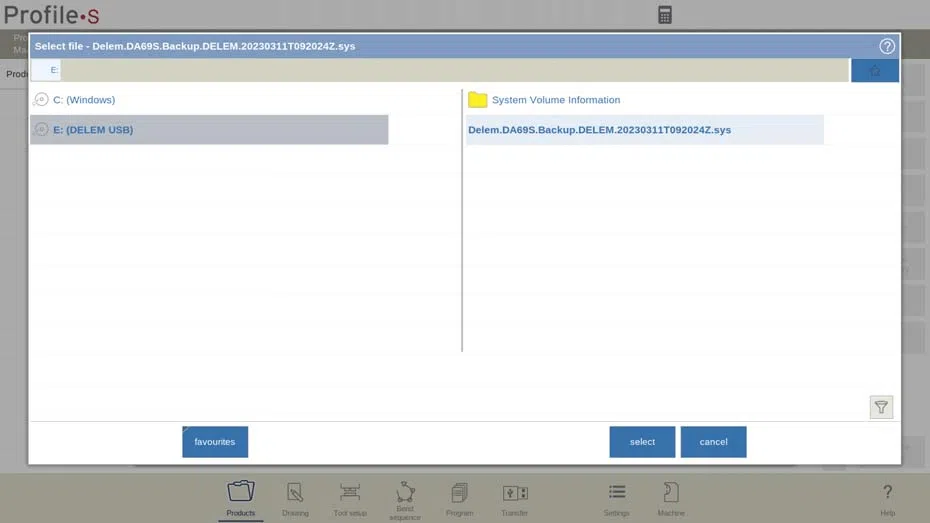Go to the Products tab

coord(241,499)
